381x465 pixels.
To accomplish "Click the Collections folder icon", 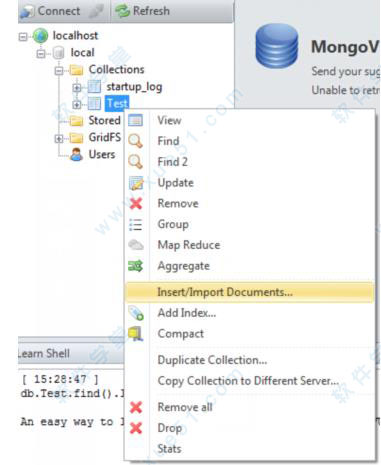I will [77, 70].
